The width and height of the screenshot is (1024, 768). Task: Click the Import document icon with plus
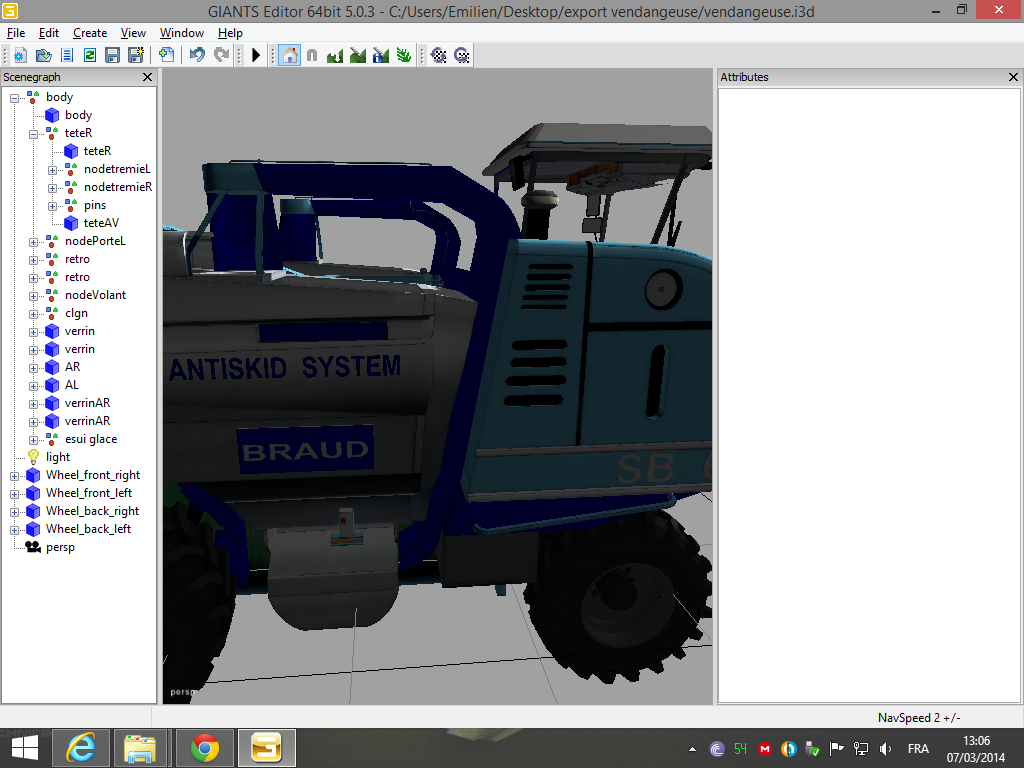167,56
